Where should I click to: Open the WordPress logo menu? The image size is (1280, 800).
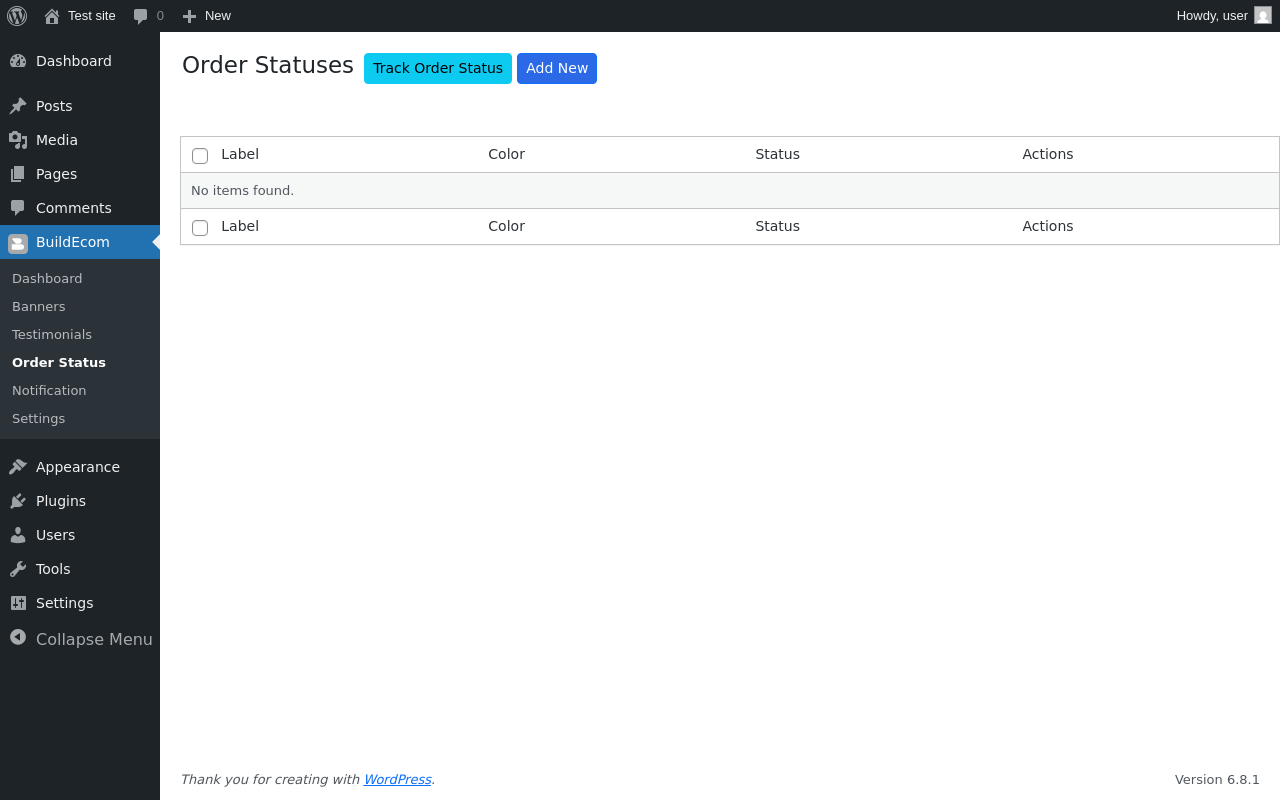pyautogui.click(x=17, y=16)
